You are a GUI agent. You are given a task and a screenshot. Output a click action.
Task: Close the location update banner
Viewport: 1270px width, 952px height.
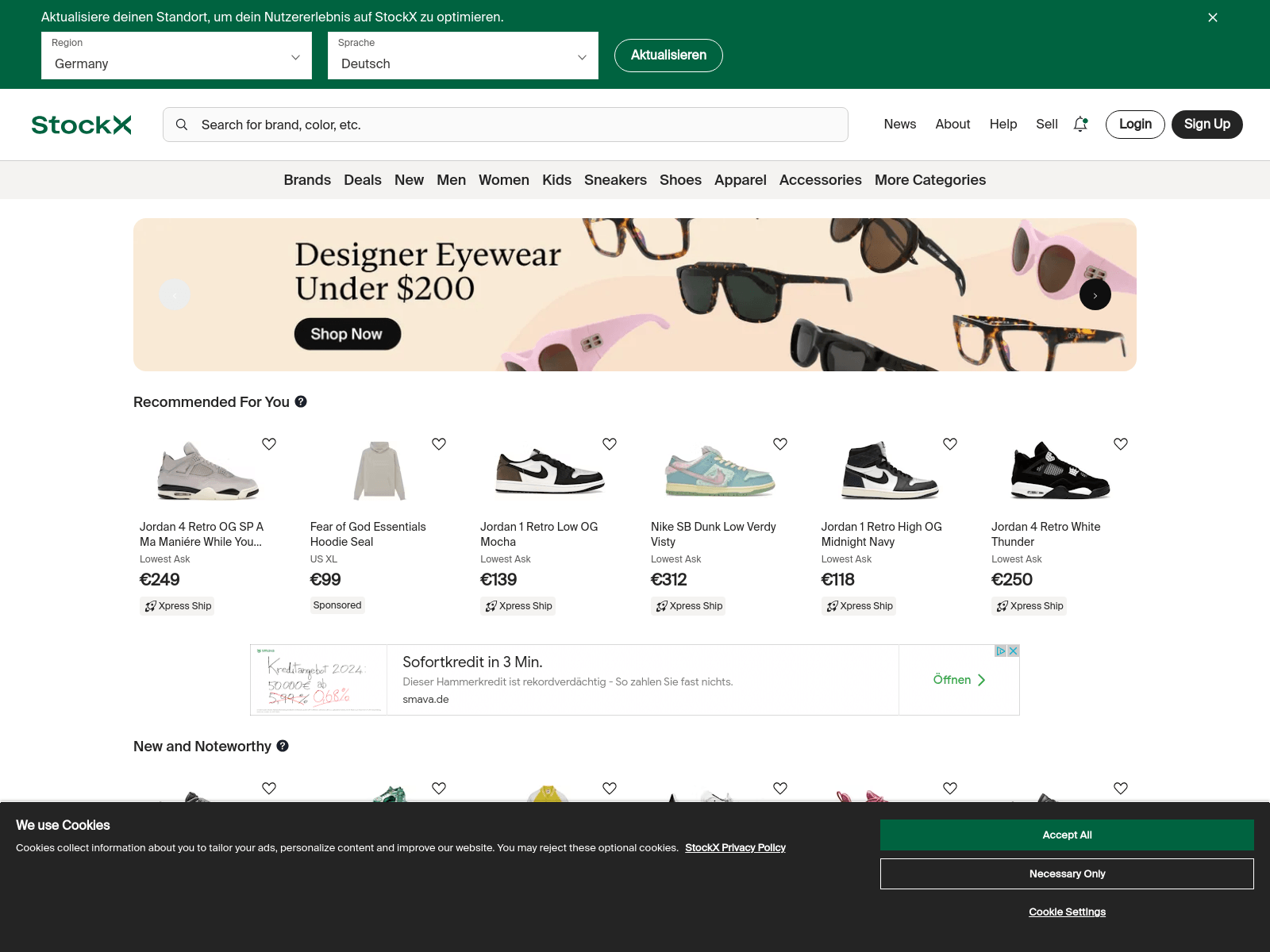click(1213, 17)
